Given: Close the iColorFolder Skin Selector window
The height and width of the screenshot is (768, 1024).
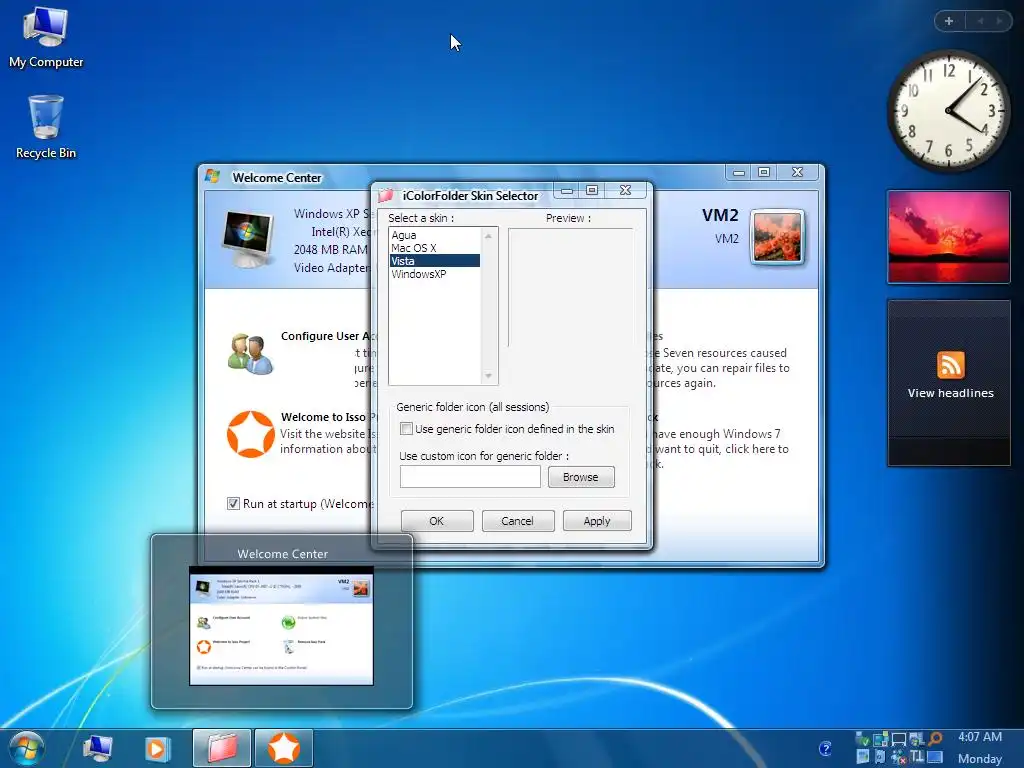Looking at the screenshot, I should tap(626, 190).
